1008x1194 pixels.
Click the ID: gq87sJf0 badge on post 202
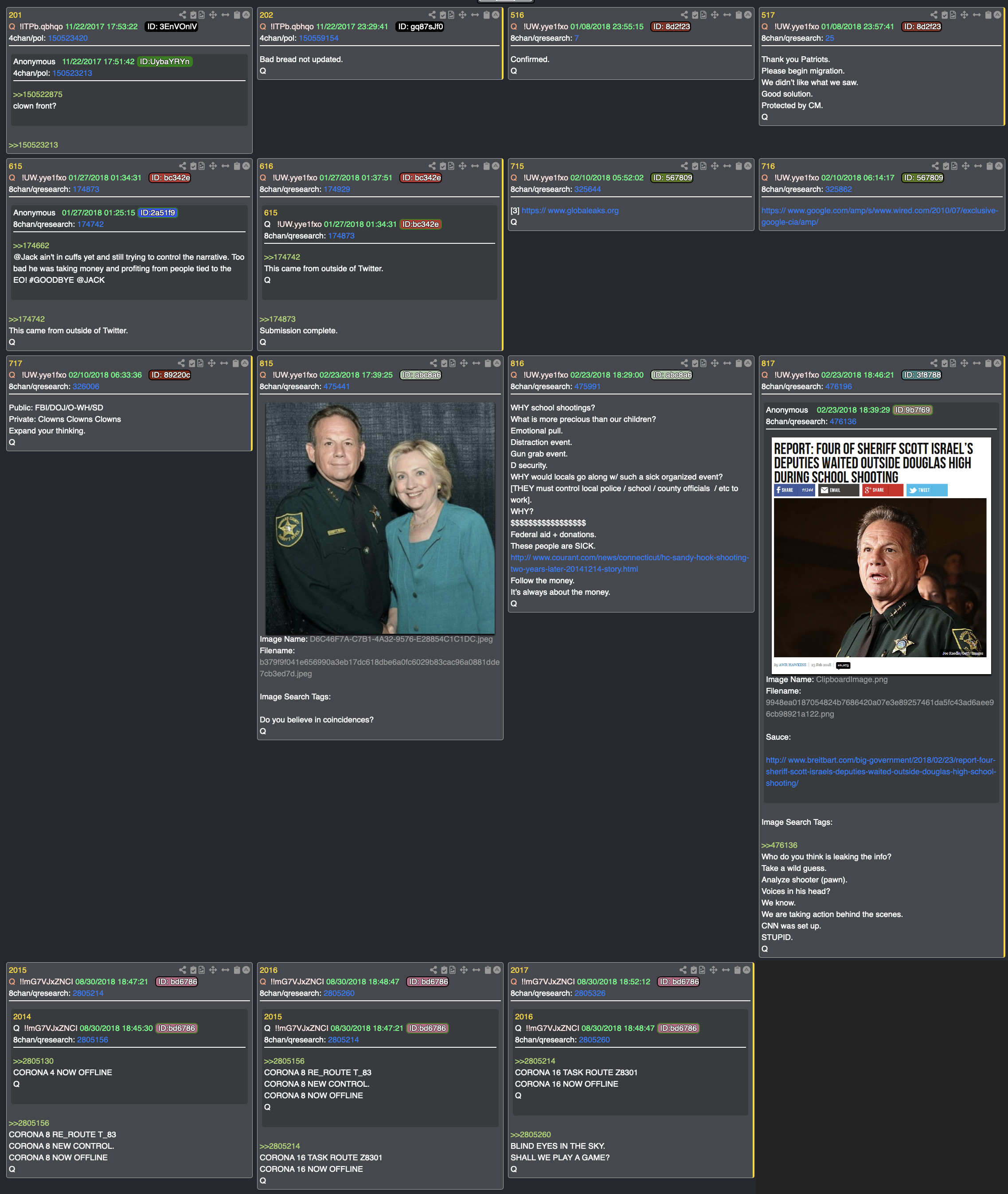point(420,26)
